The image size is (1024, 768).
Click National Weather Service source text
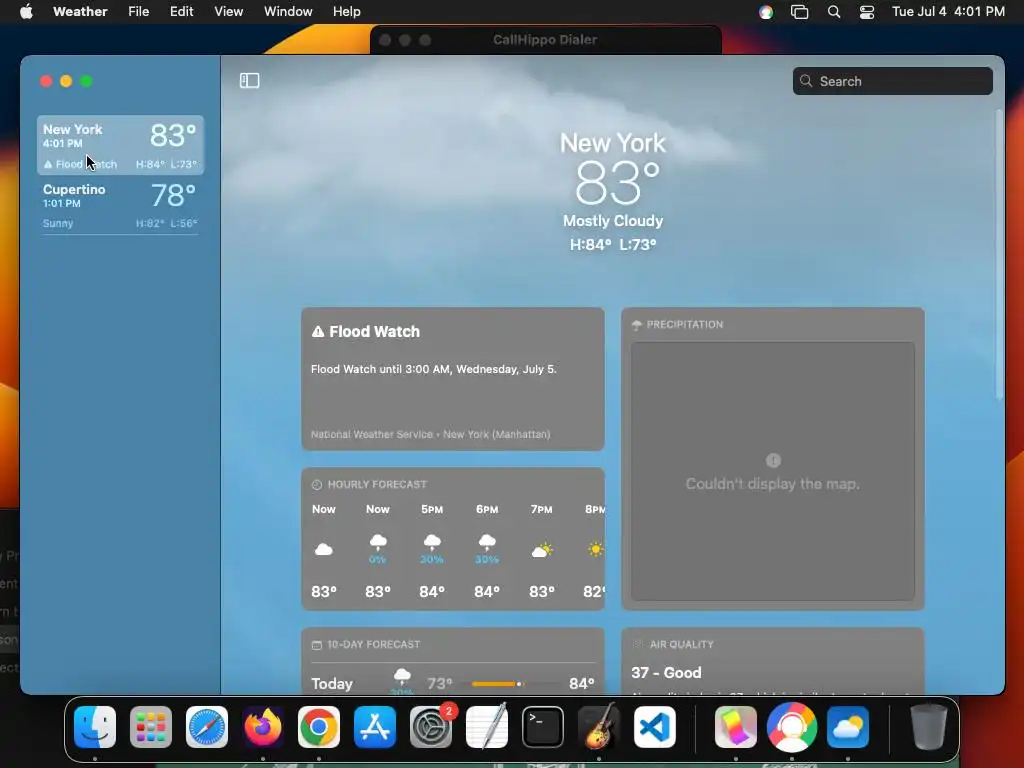(x=430, y=434)
